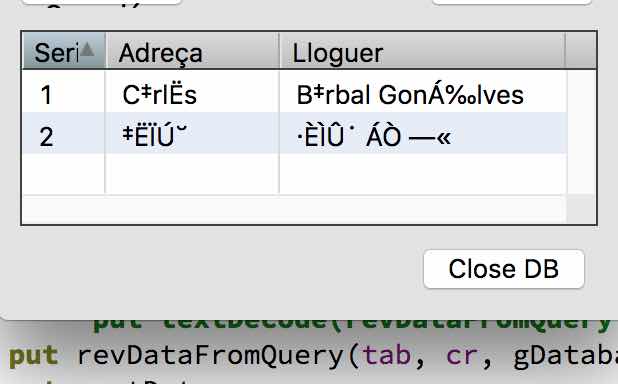
Task: Click row 2 Adreça cell
Action: [x=192, y=133]
